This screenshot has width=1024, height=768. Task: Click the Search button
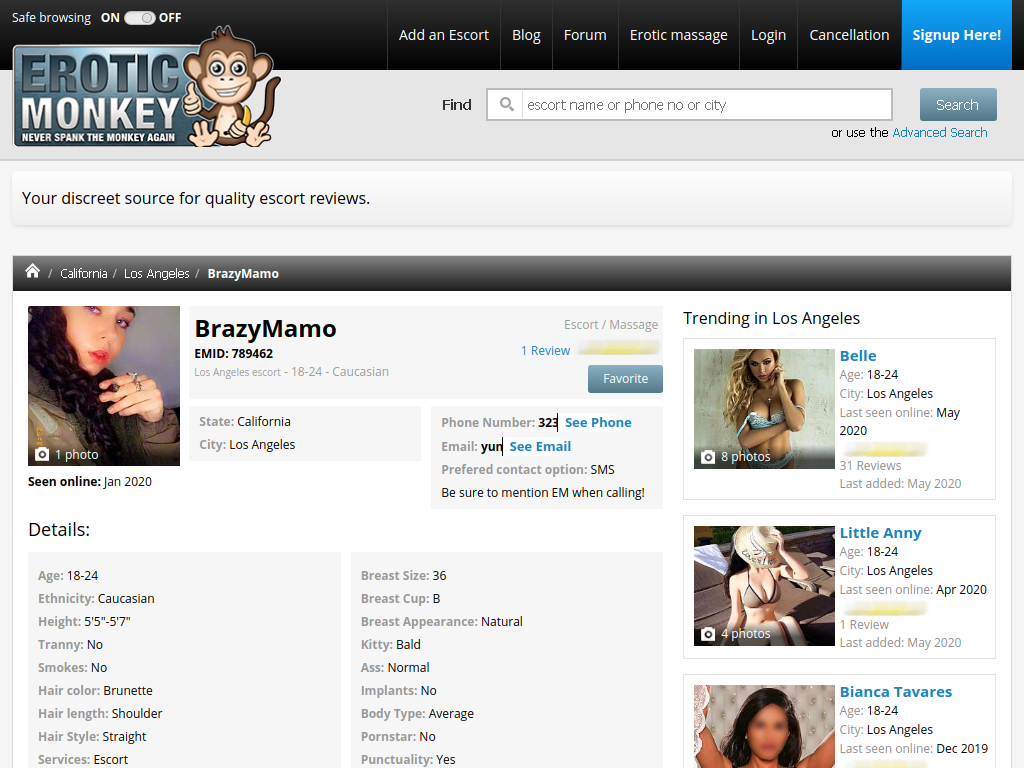click(x=958, y=104)
